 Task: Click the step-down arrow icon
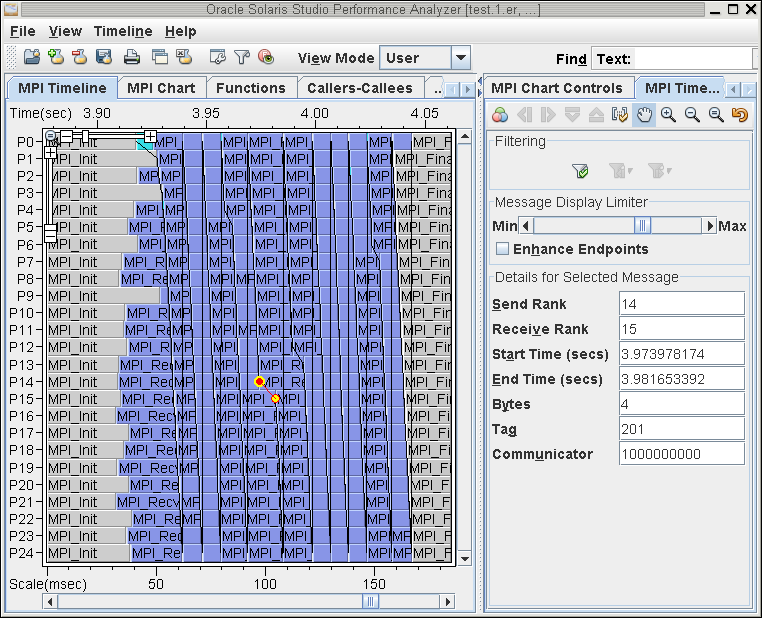click(572, 115)
